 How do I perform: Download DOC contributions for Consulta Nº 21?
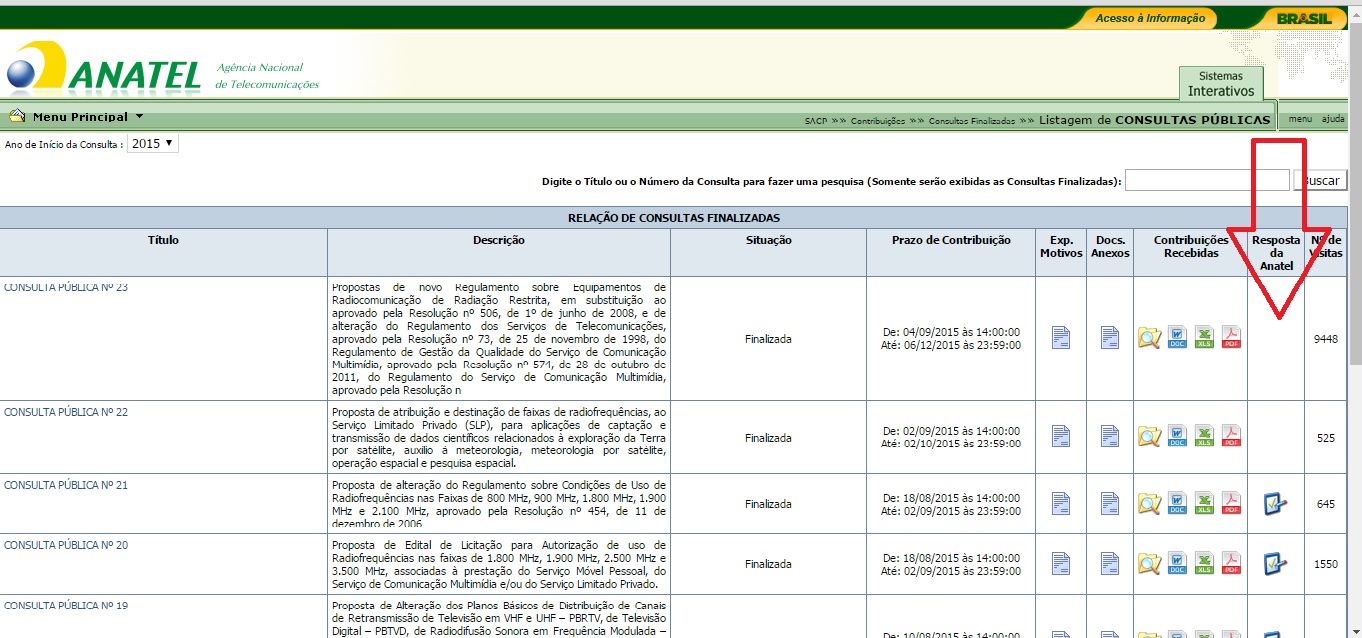click(x=1177, y=503)
